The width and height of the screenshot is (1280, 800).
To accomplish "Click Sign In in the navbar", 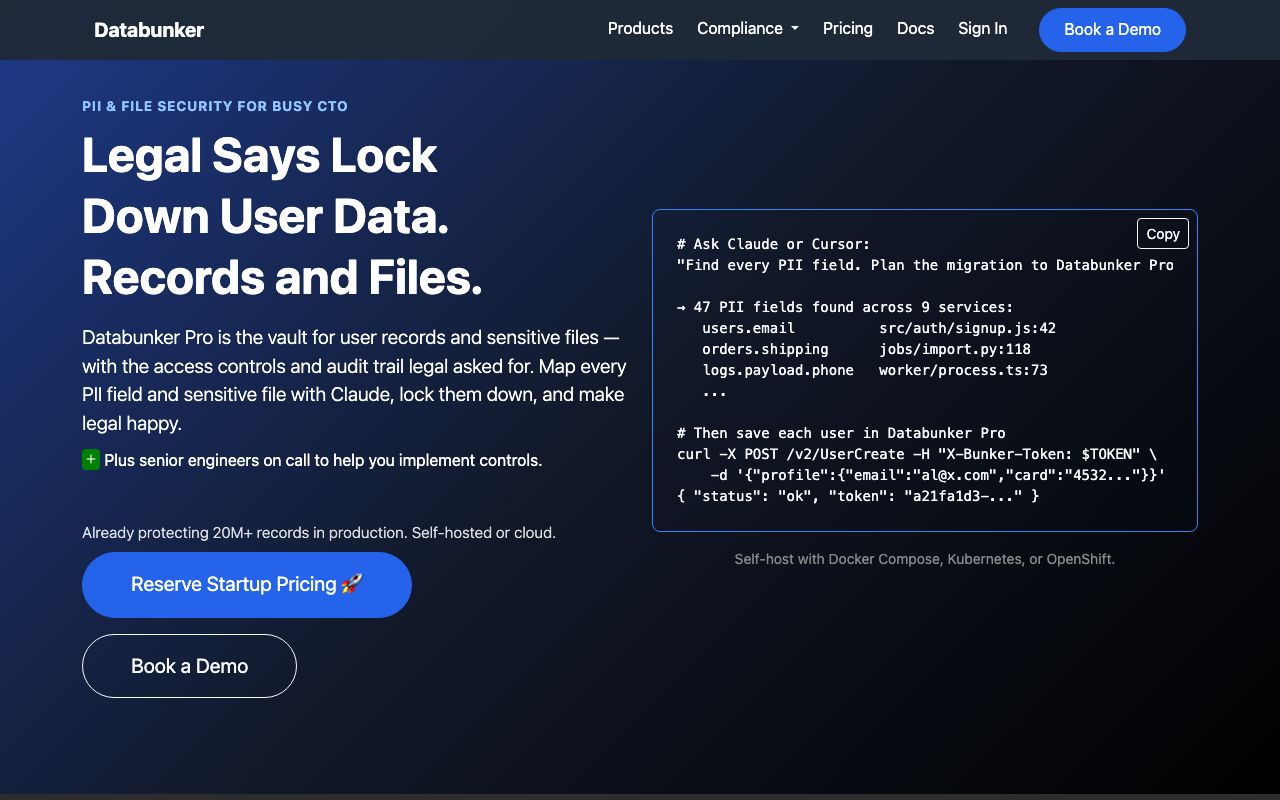I will click(x=982, y=29).
